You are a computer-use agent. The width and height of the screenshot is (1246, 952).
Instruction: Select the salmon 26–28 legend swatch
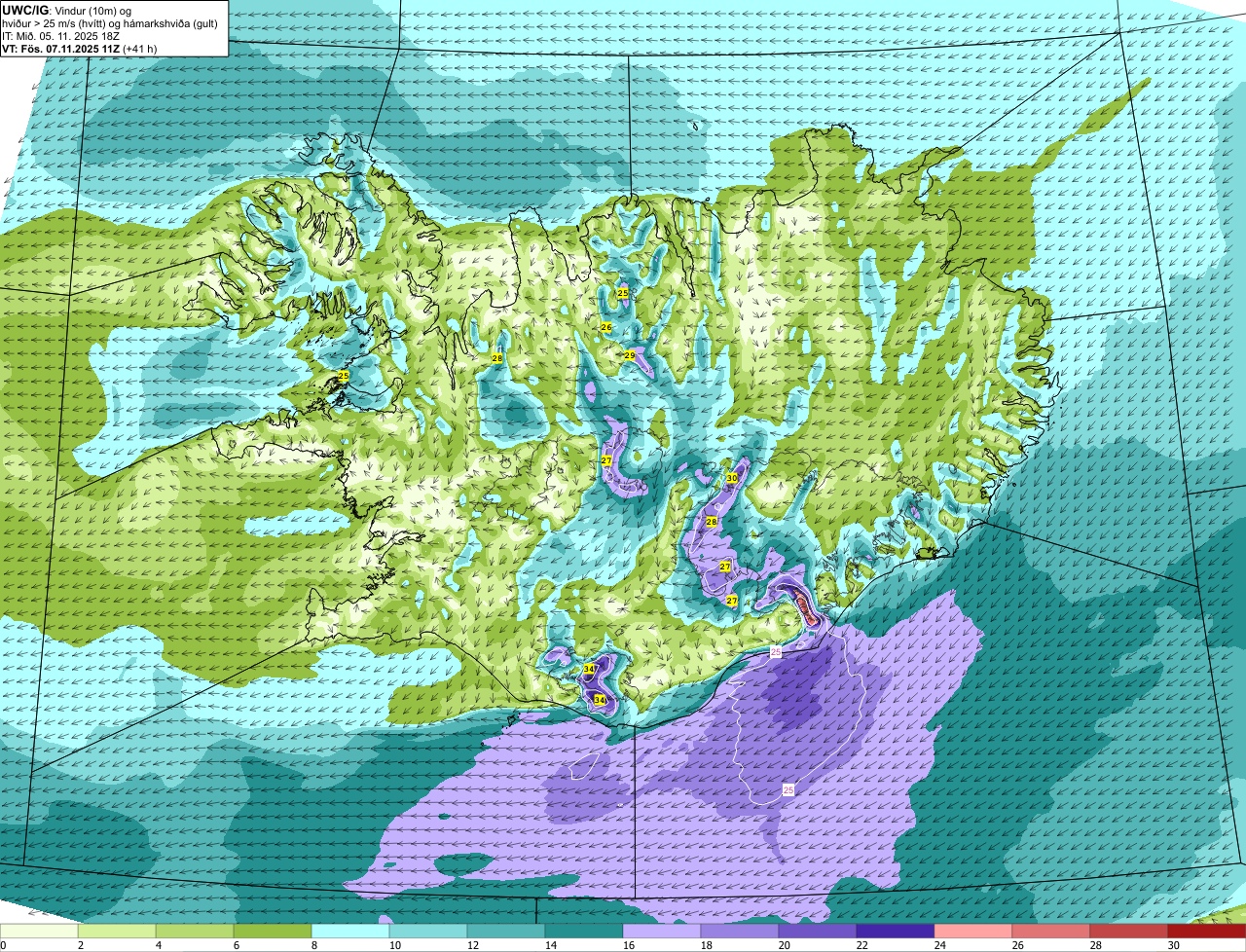[x=1051, y=932]
